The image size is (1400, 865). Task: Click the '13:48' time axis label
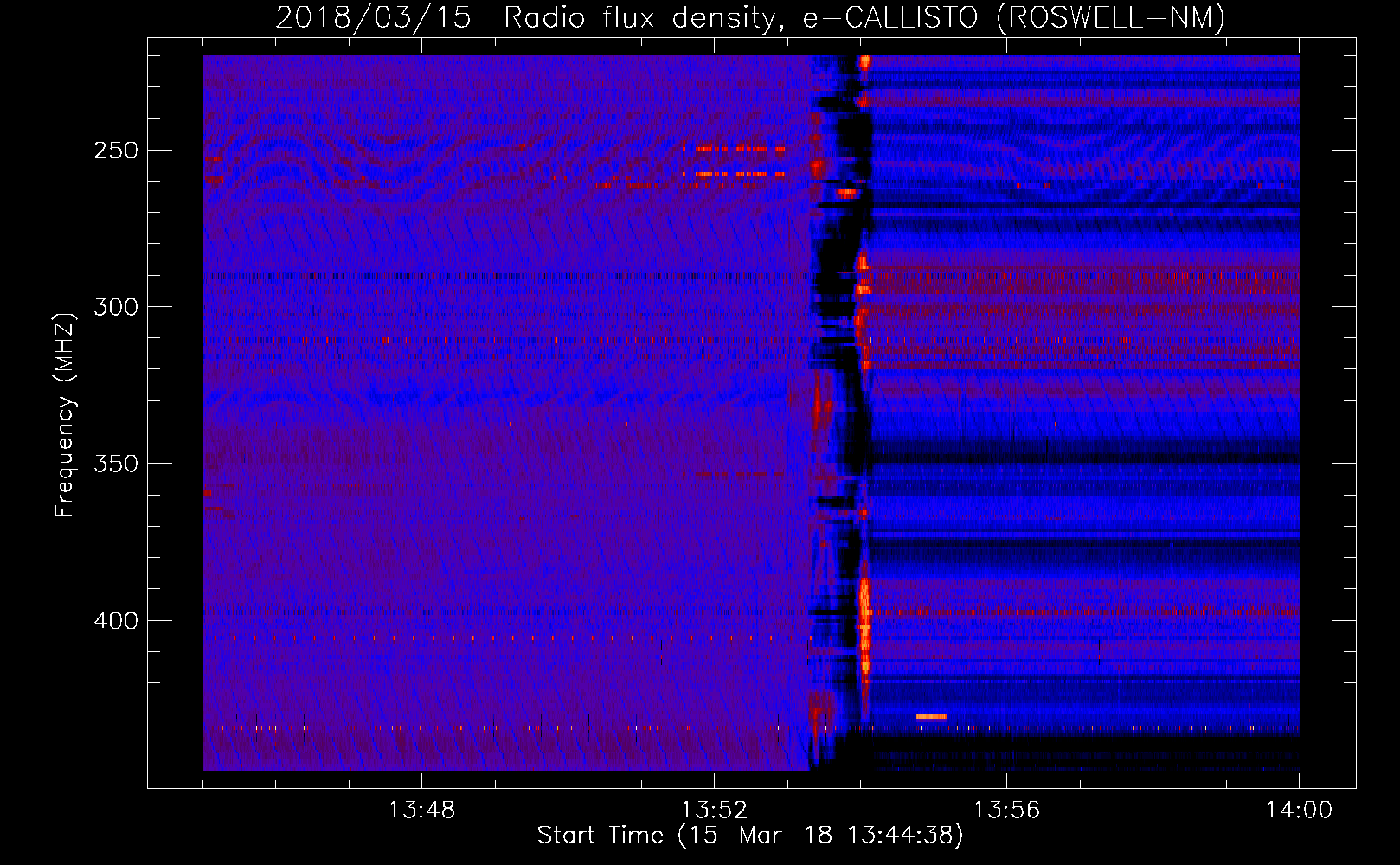(x=421, y=811)
